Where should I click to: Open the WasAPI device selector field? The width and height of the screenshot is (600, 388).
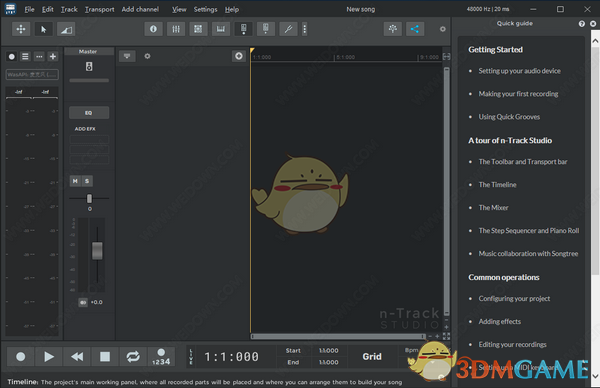click(x=32, y=74)
